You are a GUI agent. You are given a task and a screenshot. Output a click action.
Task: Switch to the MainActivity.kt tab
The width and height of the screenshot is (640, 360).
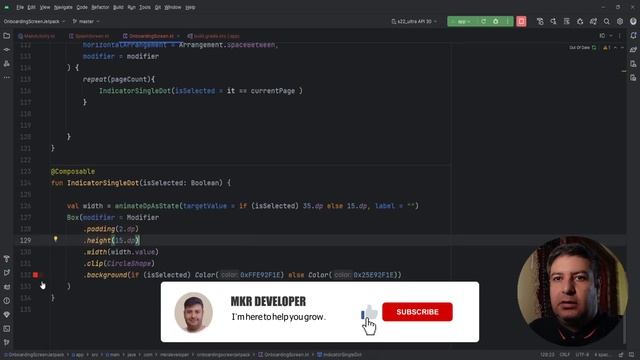(x=37, y=36)
